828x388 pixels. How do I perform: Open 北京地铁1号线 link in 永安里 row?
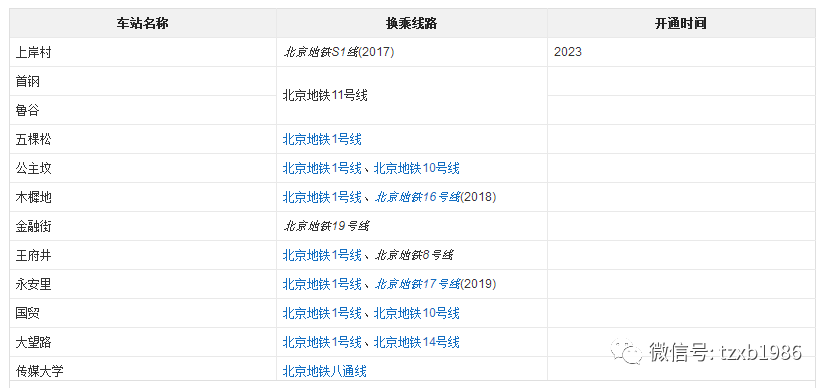322,285
